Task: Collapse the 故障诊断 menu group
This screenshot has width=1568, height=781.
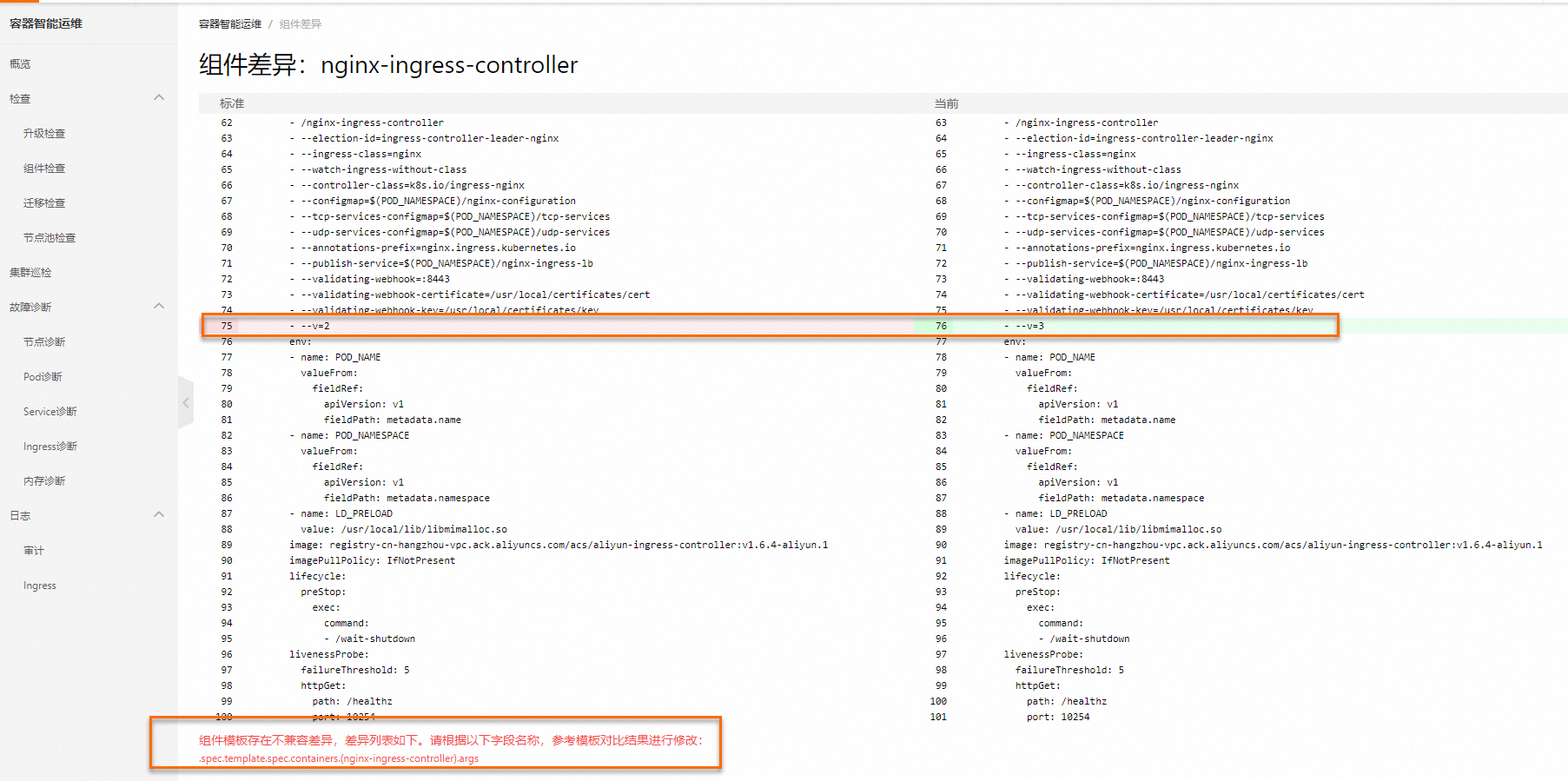Action: [159, 306]
